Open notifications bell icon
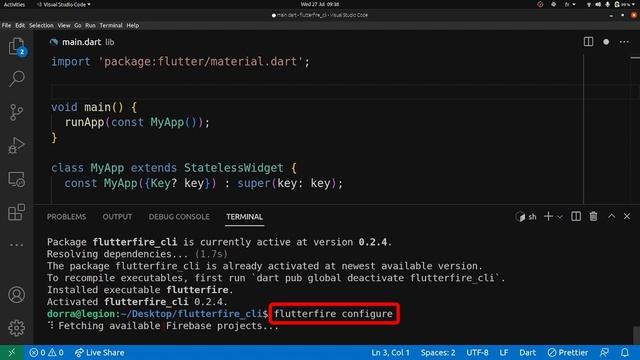The width and height of the screenshot is (640, 360). click(x=625, y=352)
